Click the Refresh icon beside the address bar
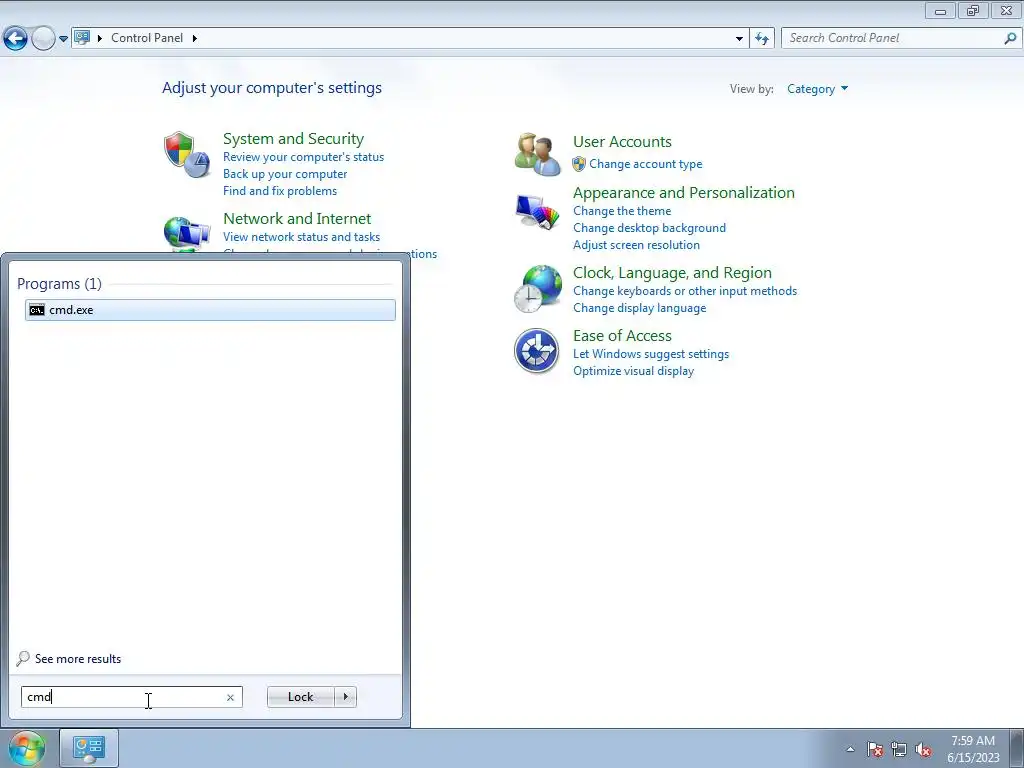Image resolution: width=1024 pixels, height=768 pixels. click(x=762, y=39)
